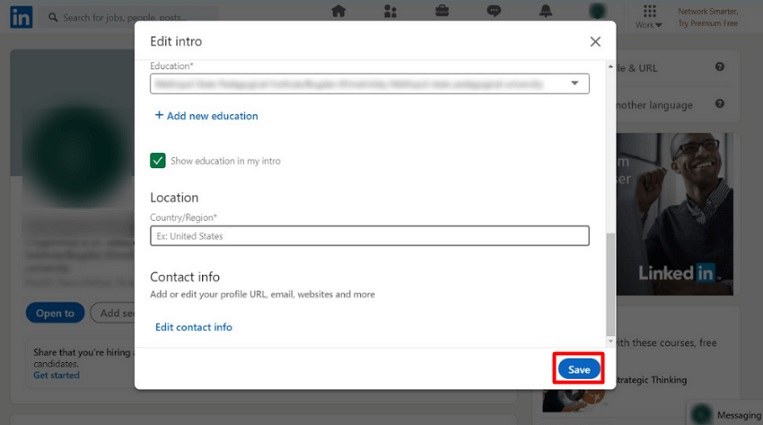Open the Jobs briefcase icon

[x=442, y=11]
